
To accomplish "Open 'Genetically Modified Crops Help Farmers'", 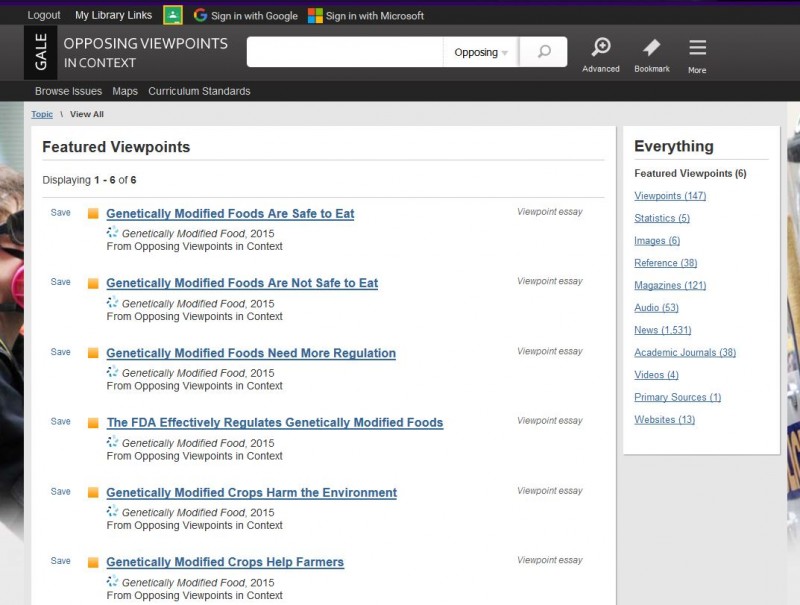I will pos(225,562).
